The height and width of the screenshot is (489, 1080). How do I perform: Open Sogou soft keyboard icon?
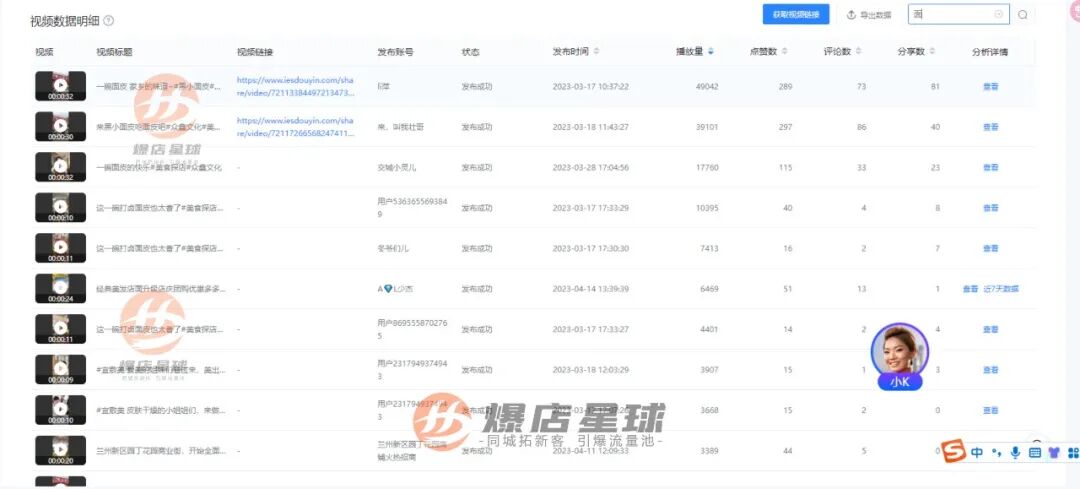pos(1035,452)
